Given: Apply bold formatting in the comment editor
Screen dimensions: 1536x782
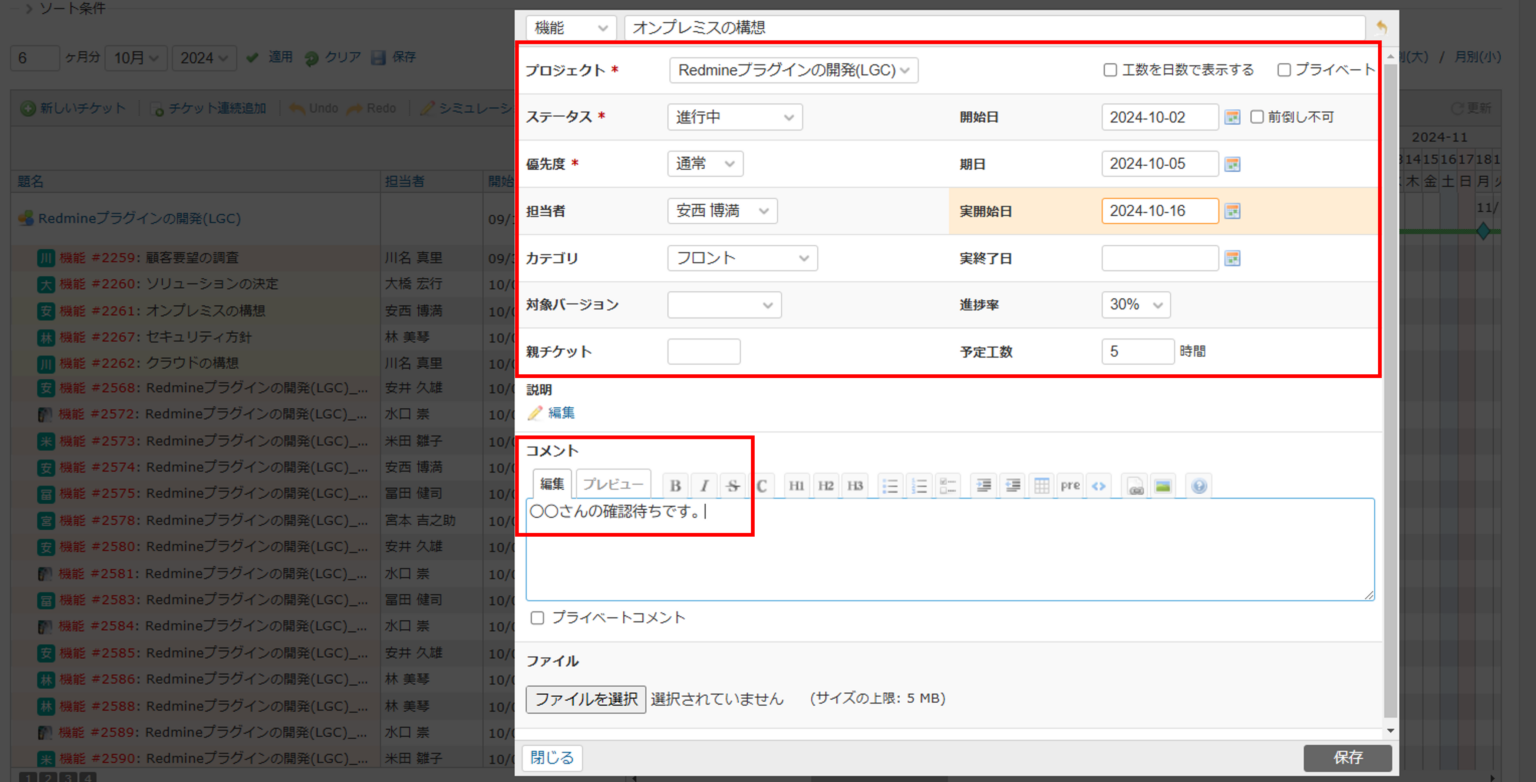Looking at the screenshot, I should [675, 485].
